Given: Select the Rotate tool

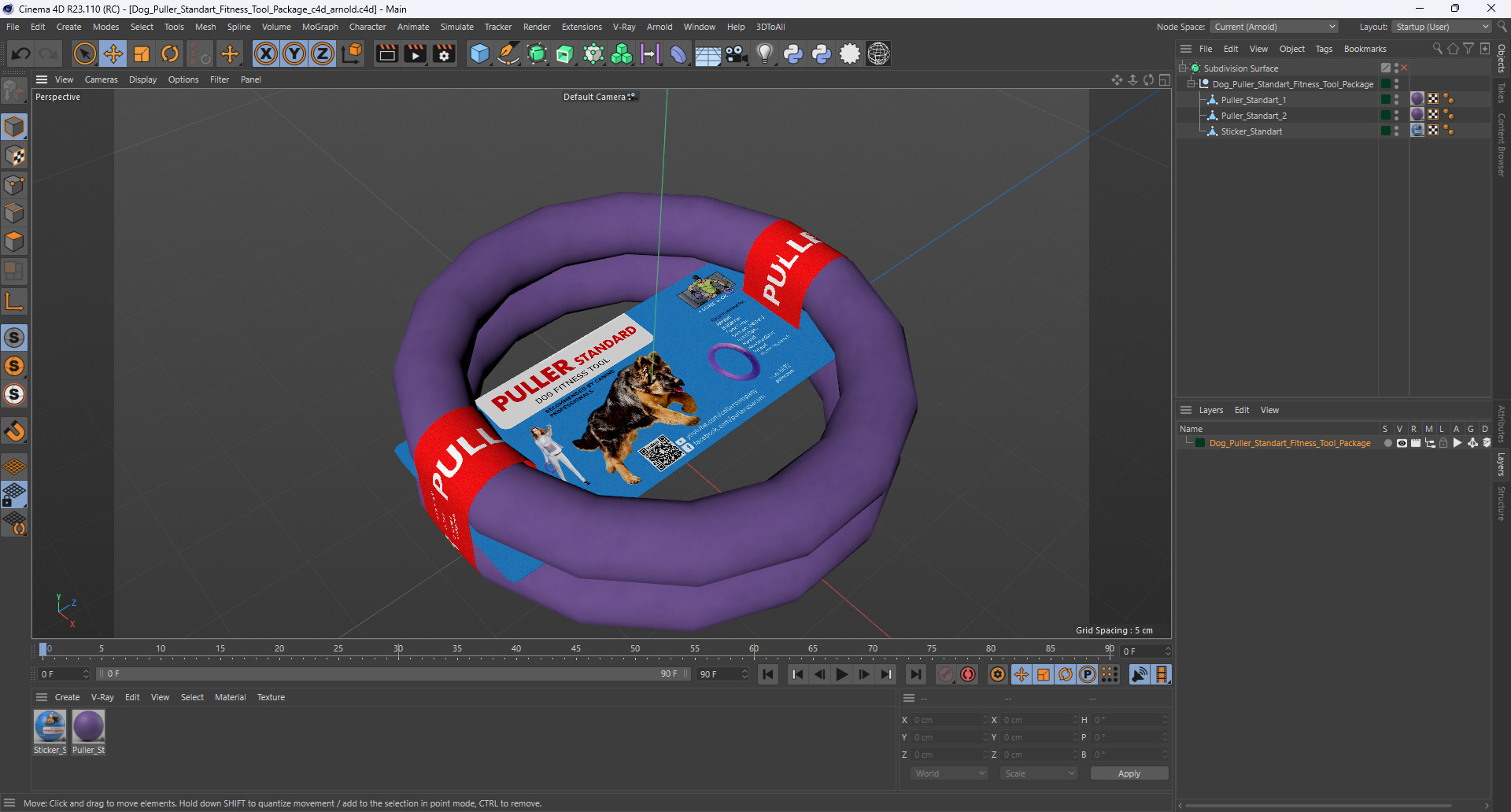Looking at the screenshot, I should click(170, 54).
